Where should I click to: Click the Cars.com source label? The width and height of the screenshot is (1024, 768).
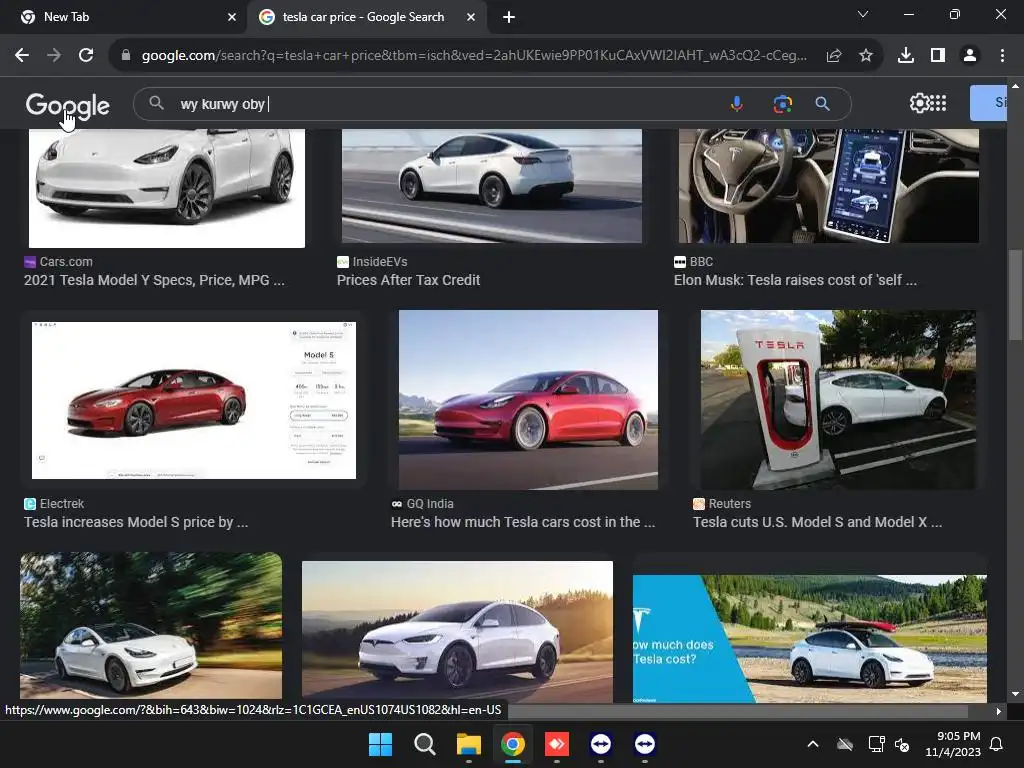tap(66, 262)
